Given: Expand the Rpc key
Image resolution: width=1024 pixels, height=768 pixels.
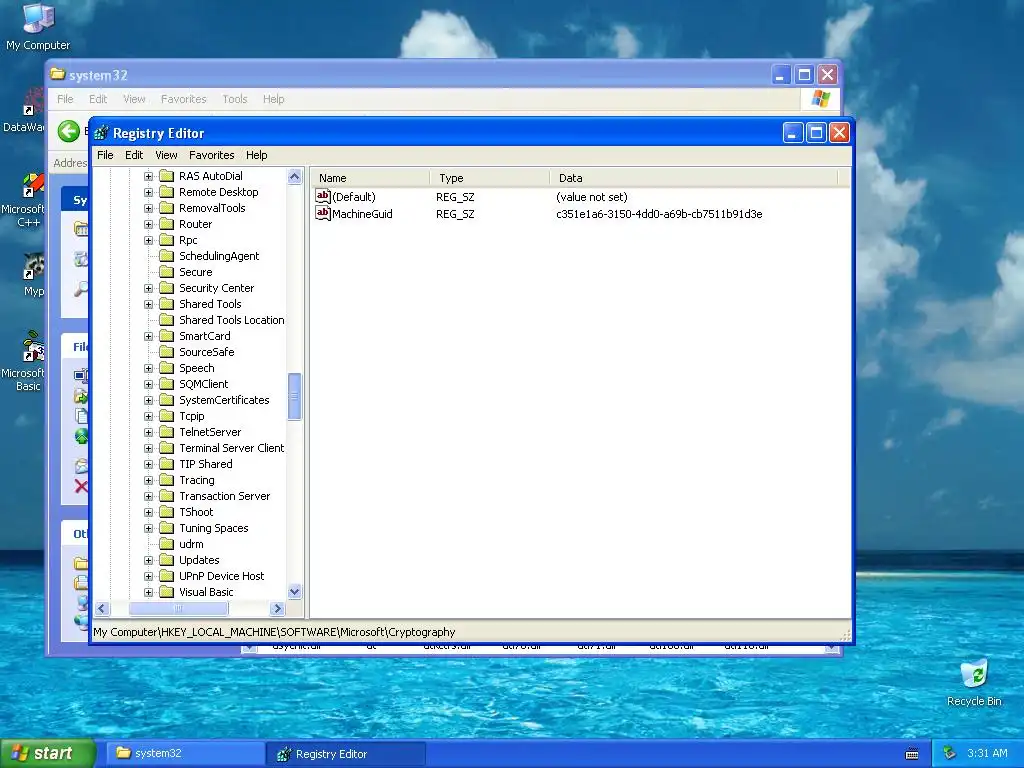Looking at the screenshot, I should point(148,240).
